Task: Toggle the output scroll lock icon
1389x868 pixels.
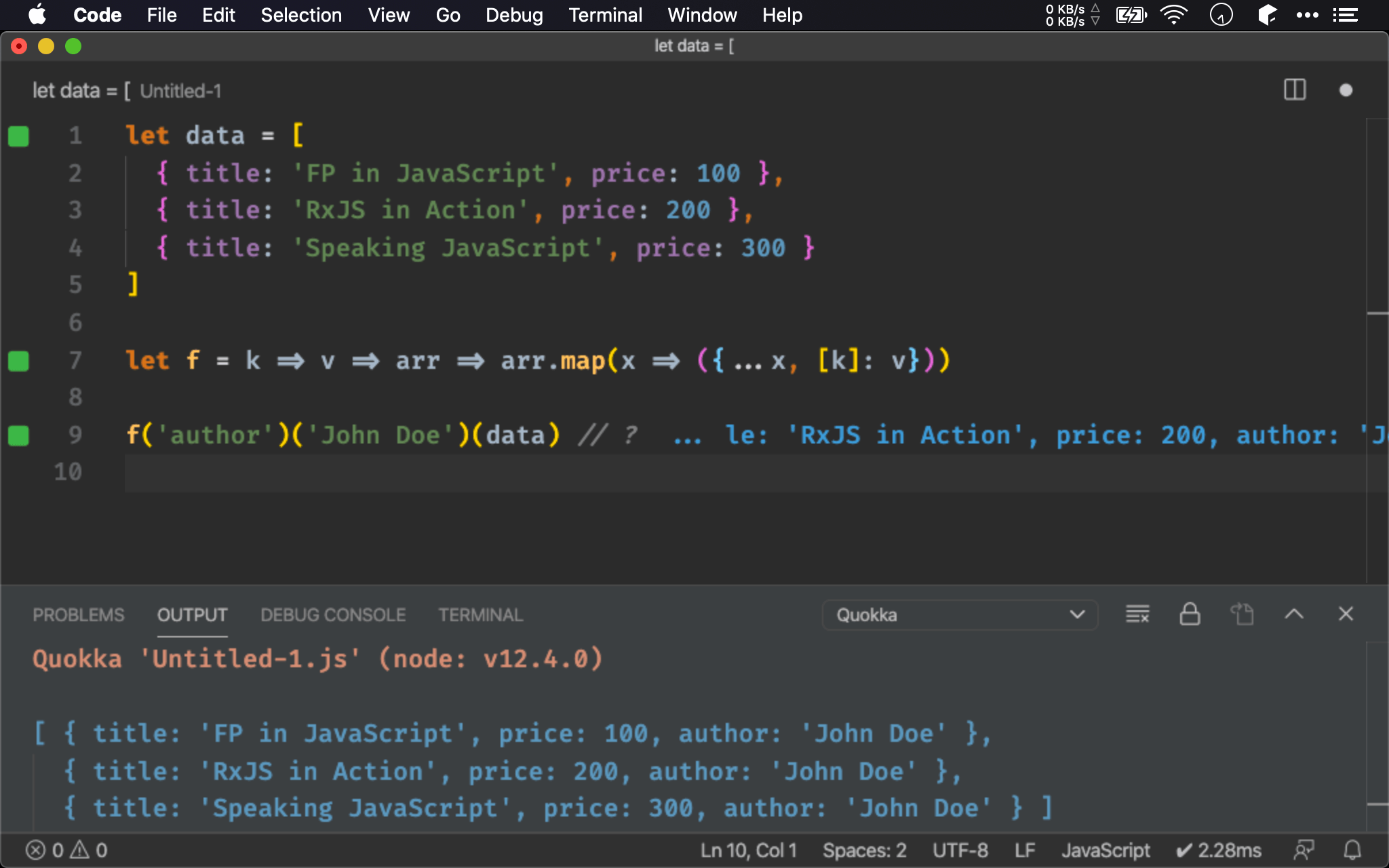Action: [1190, 614]
